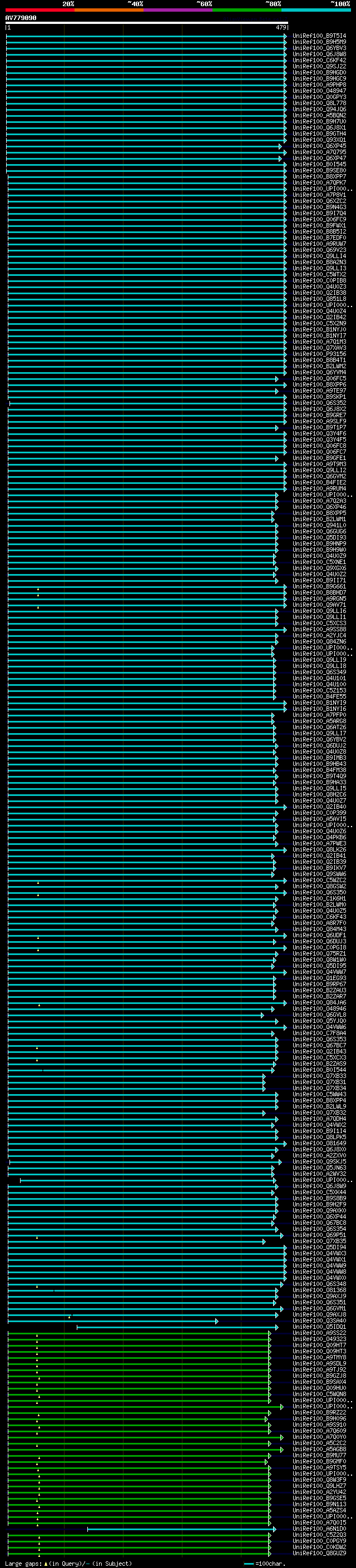Click hit UniRef100_Q9SJ22

click(319, 66)
